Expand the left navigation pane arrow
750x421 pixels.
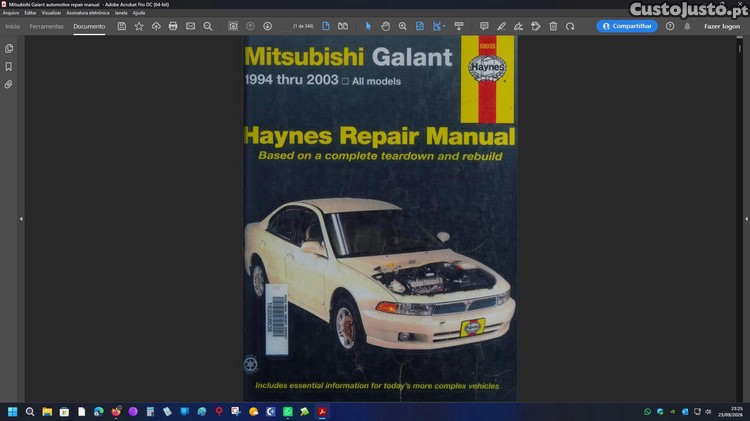21,219
